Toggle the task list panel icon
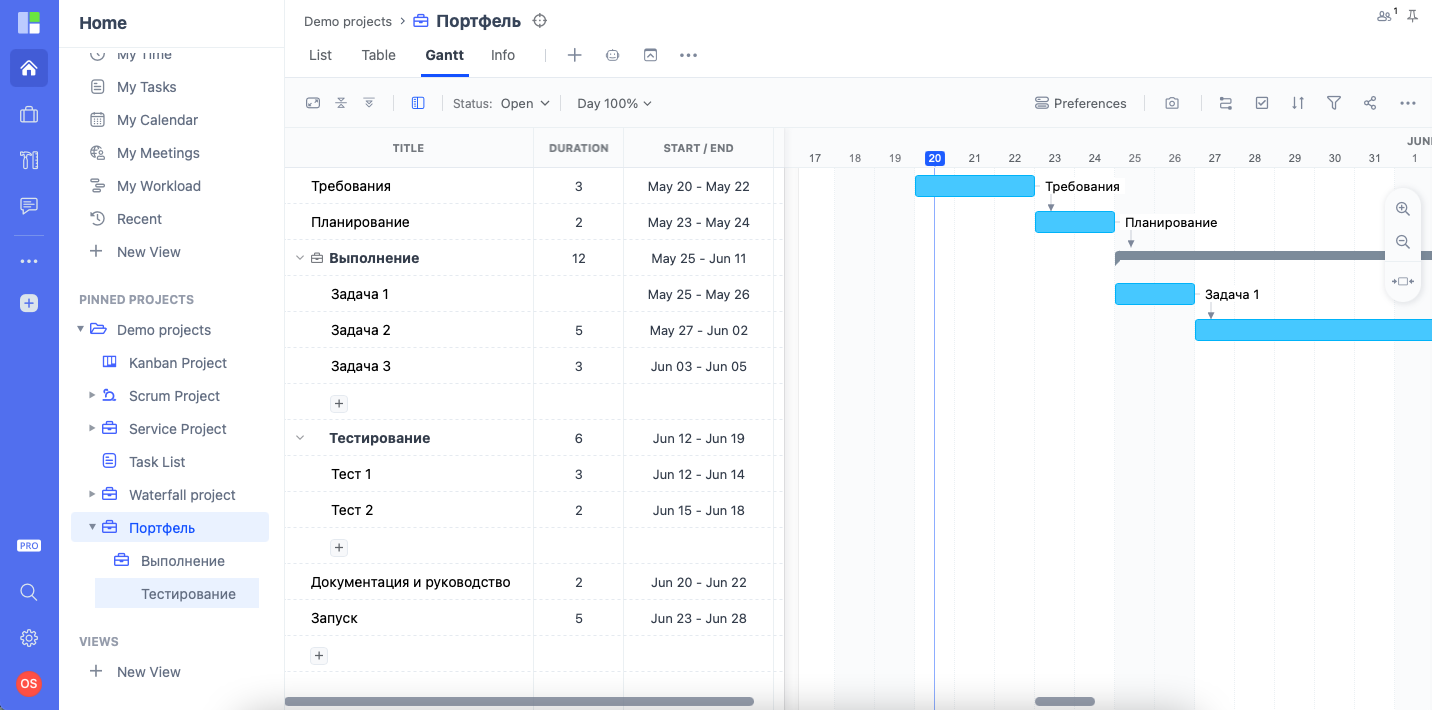This screenshot has width=1432, height=710. coord(418,103)
